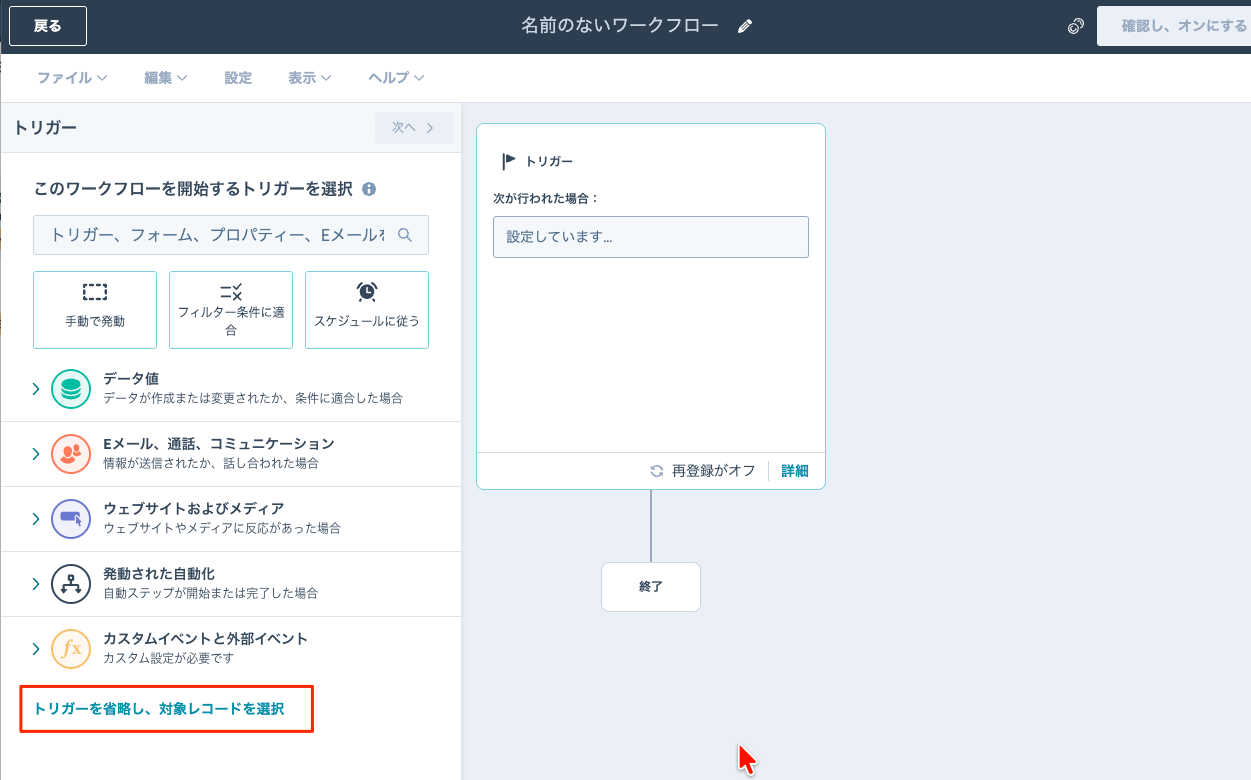Viewport: 1251px width, 780px height.
Task: Select the スケジュールに従う trigger card
Action: tap(367, 310)
